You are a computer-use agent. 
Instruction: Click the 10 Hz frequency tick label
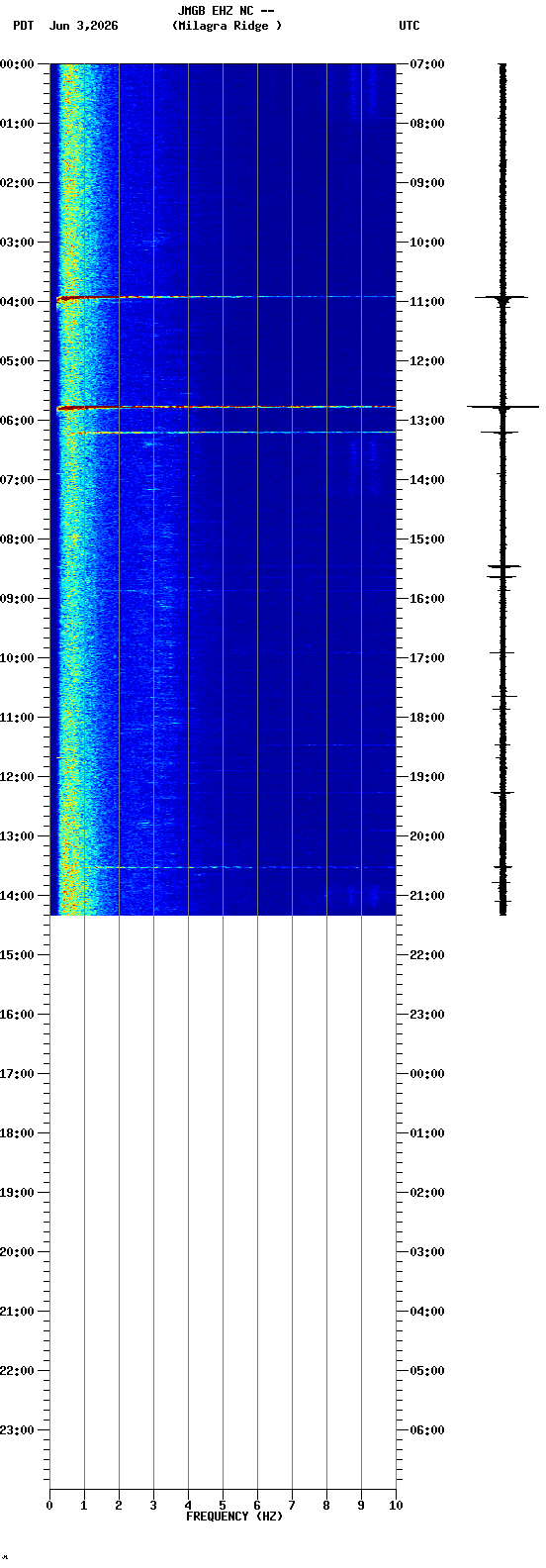coord(396,1506)
